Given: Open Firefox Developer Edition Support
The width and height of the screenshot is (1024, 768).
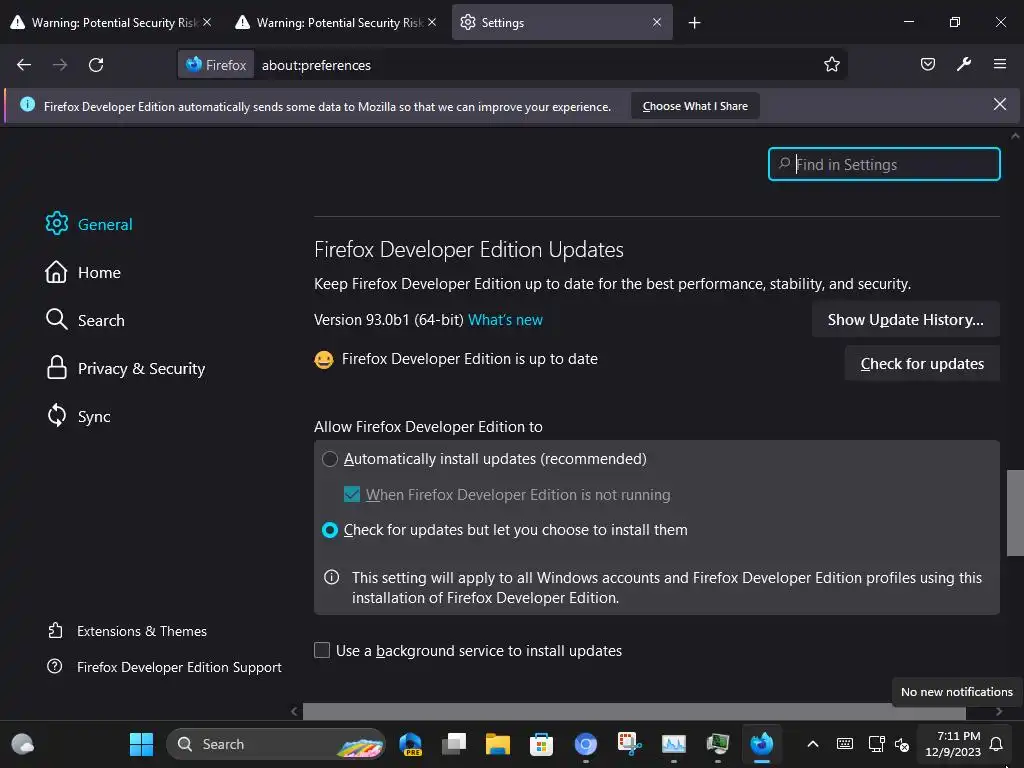Looking at the screenshot, I should tap(165, 667).
